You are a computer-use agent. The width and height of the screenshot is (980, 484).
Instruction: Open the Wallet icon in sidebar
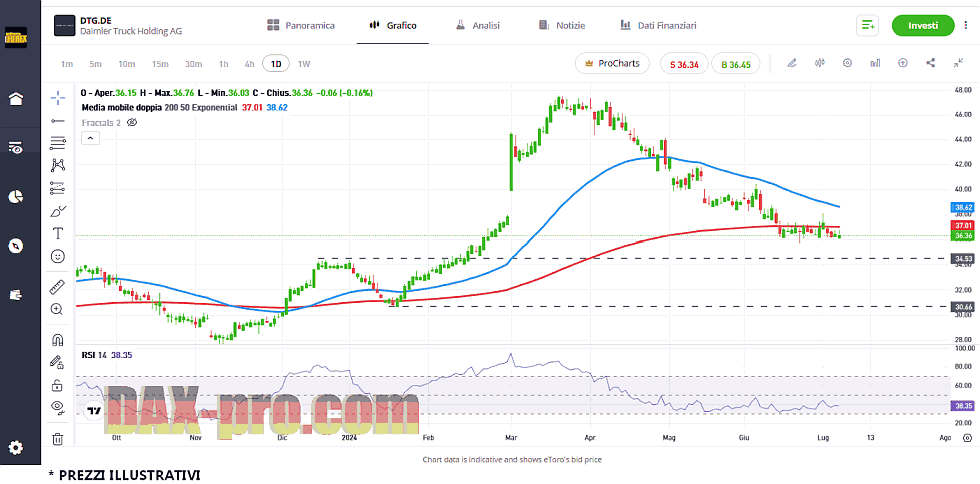click(16, 295)
